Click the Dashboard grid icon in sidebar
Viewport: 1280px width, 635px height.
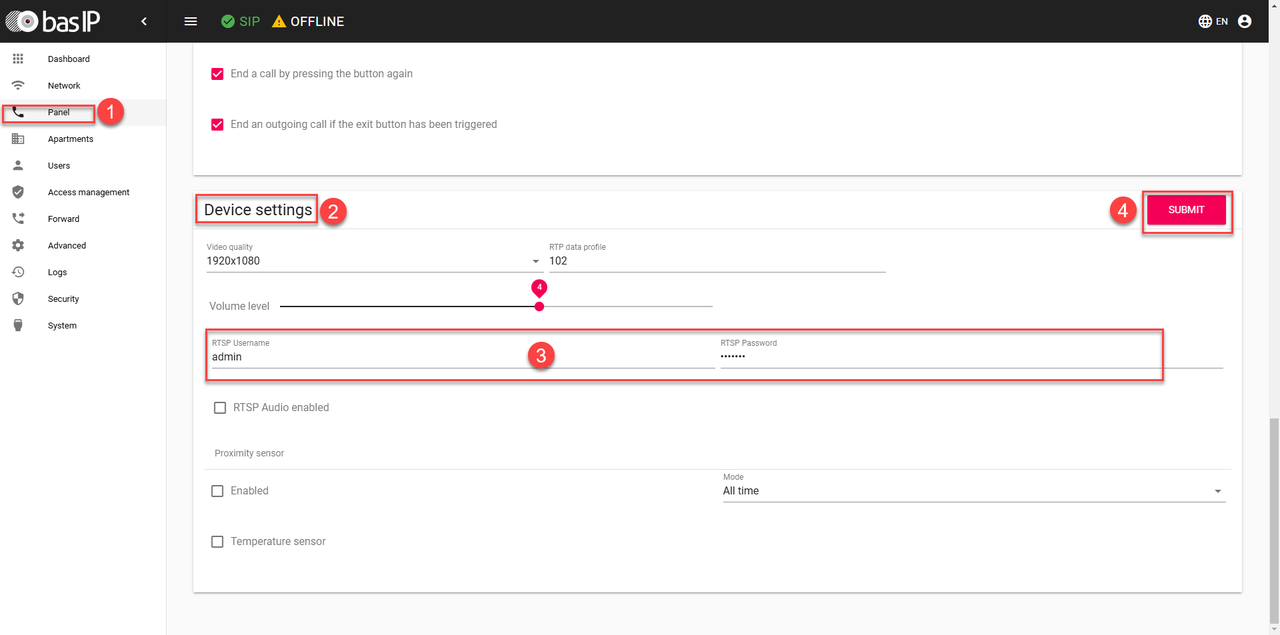(x=18, y=59)
